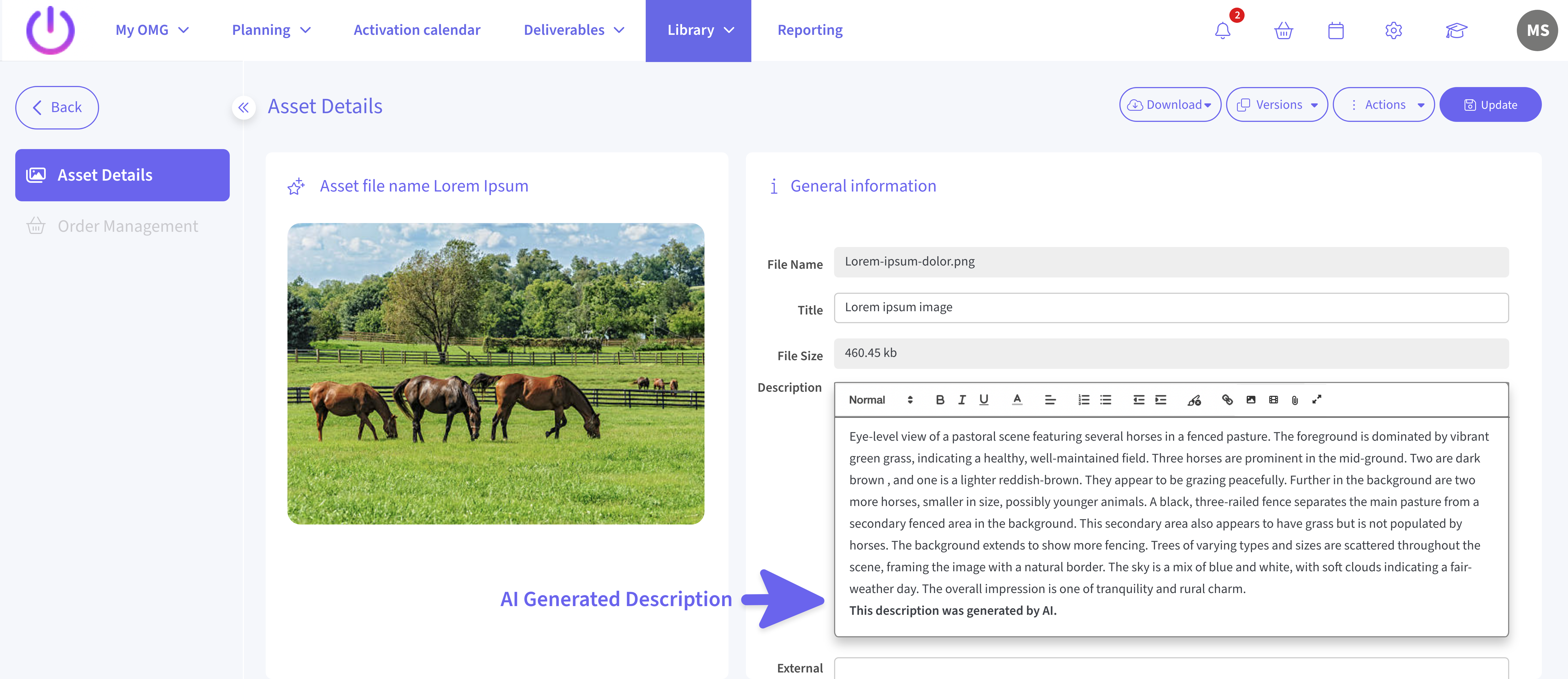Open the graduation cap training icon

coord(1456,30)
